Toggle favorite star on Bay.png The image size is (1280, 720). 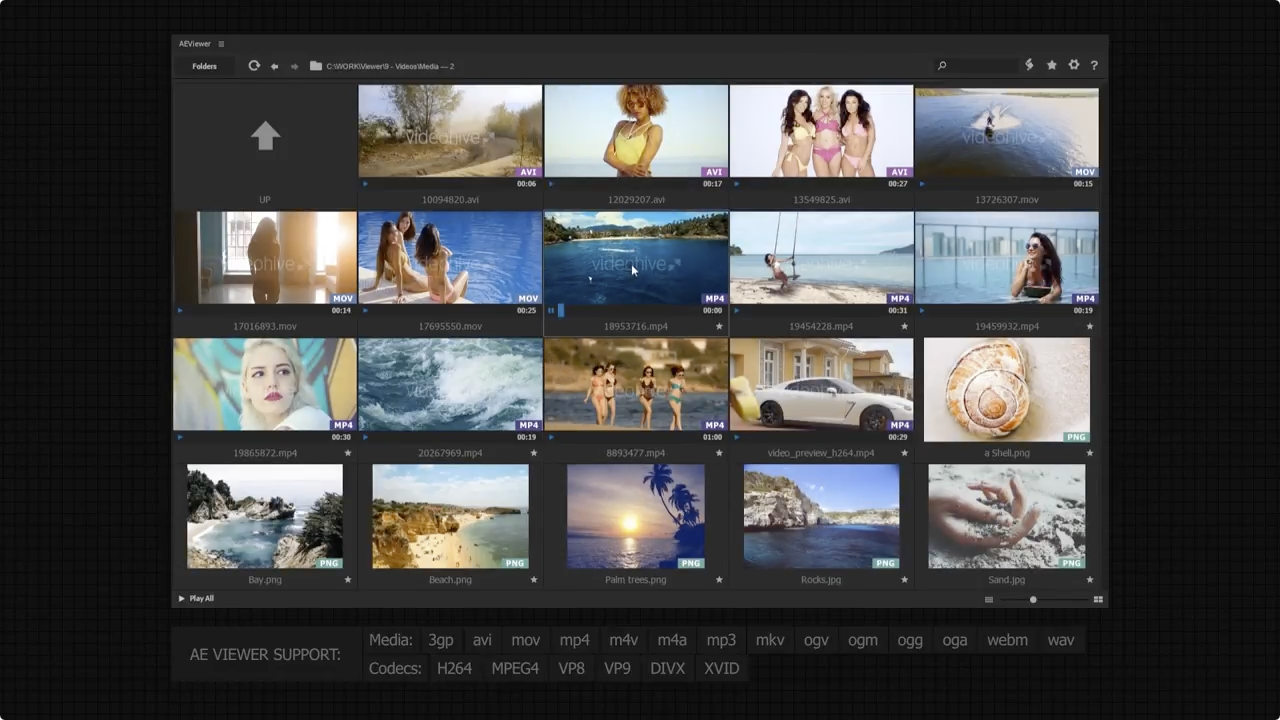coord(348,580)
